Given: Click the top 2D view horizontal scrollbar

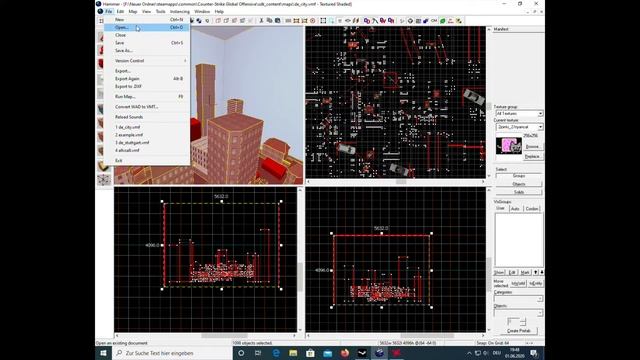Looking at the screenshot, I should [x=395, y=181].
